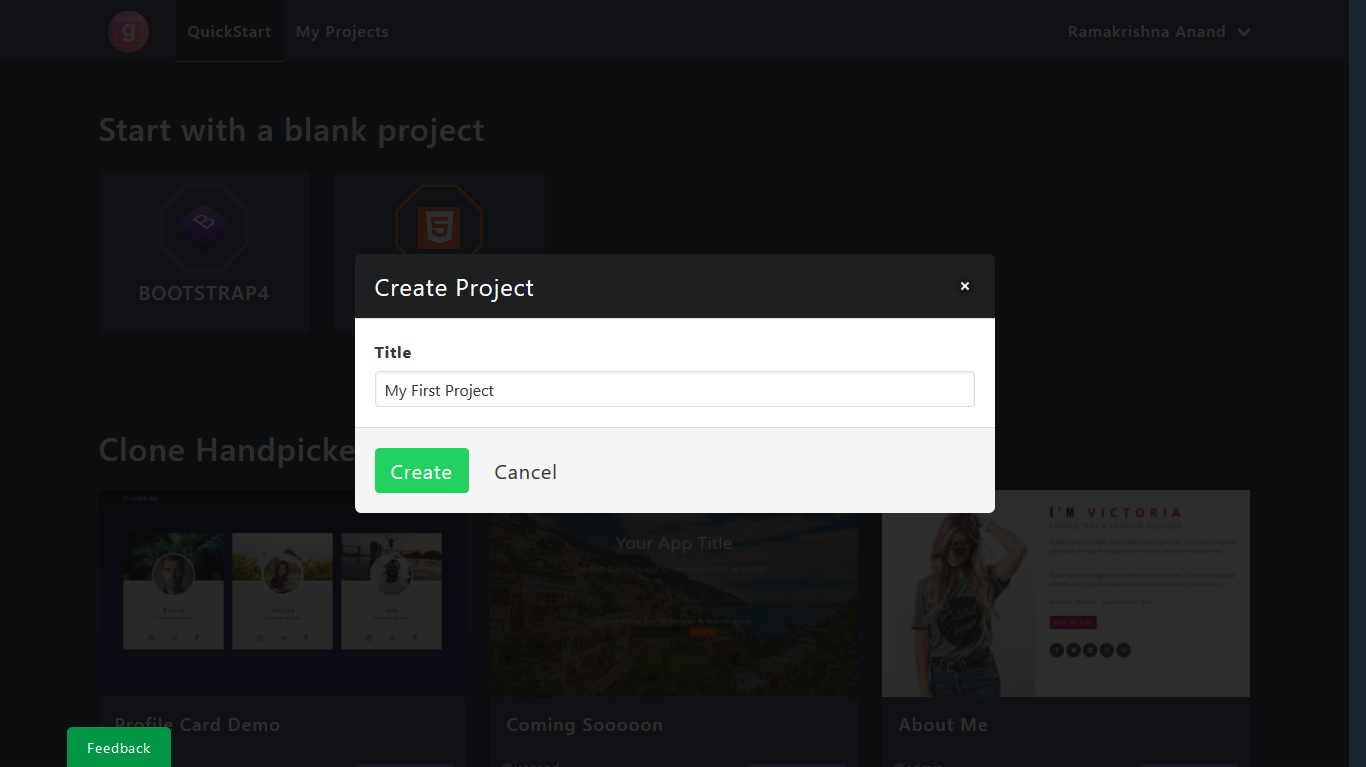Viewport: 1366px width, 767px height.
Task: Open the Profile Card Demo template thumbnail
Action: click(282, 592)
